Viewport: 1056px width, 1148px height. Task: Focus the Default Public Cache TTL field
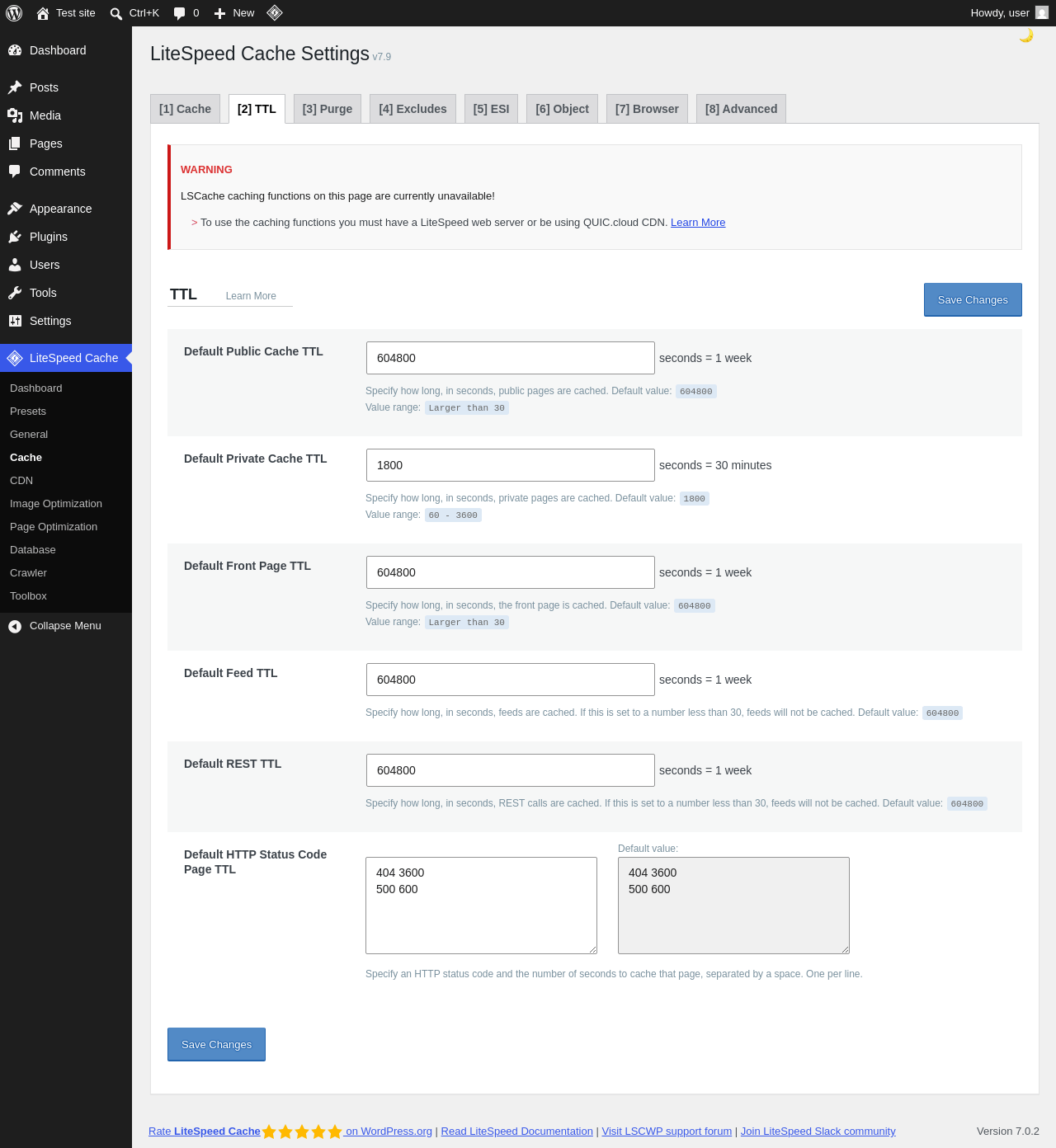(511, 358)
